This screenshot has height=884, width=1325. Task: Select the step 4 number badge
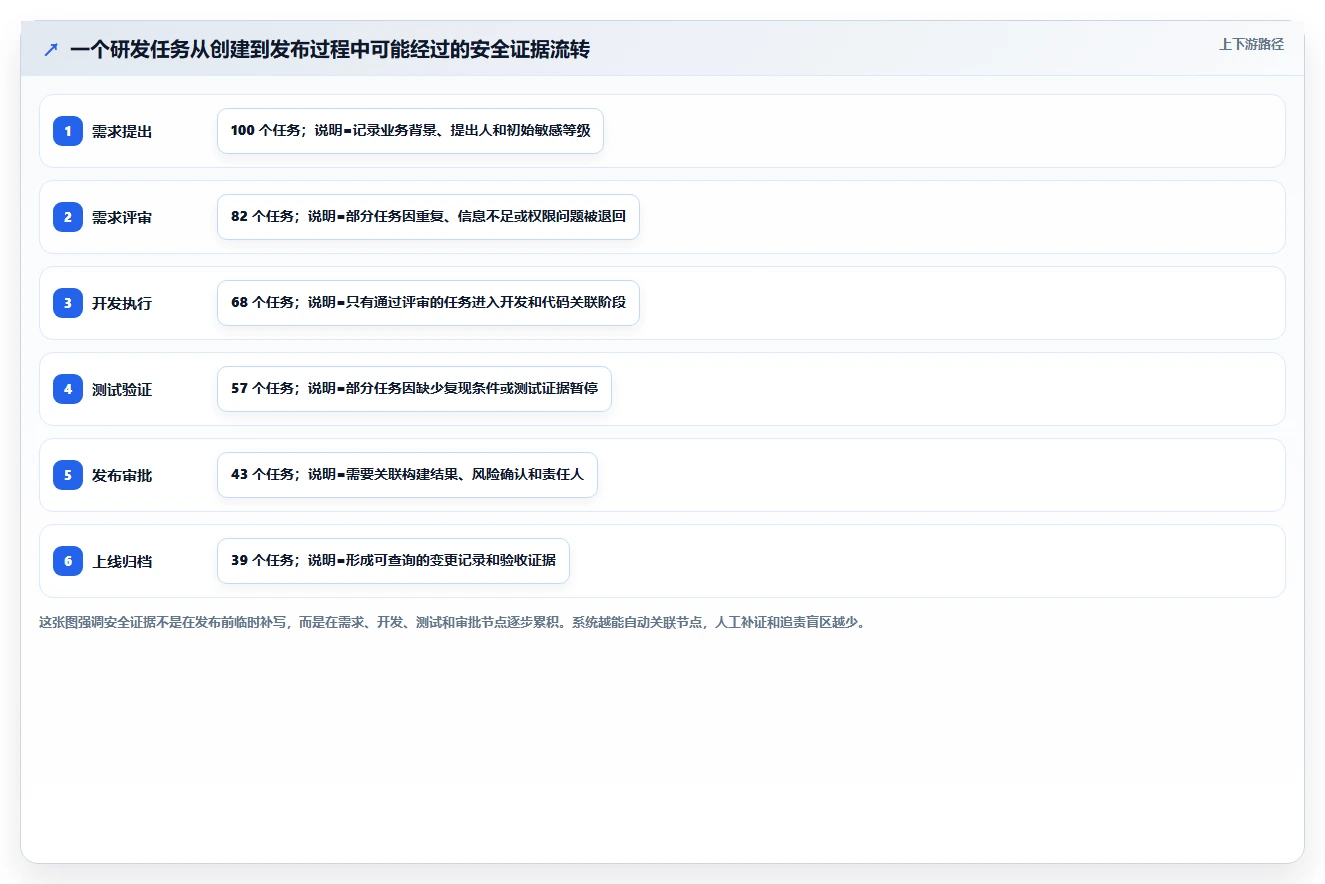click(68, 389)
